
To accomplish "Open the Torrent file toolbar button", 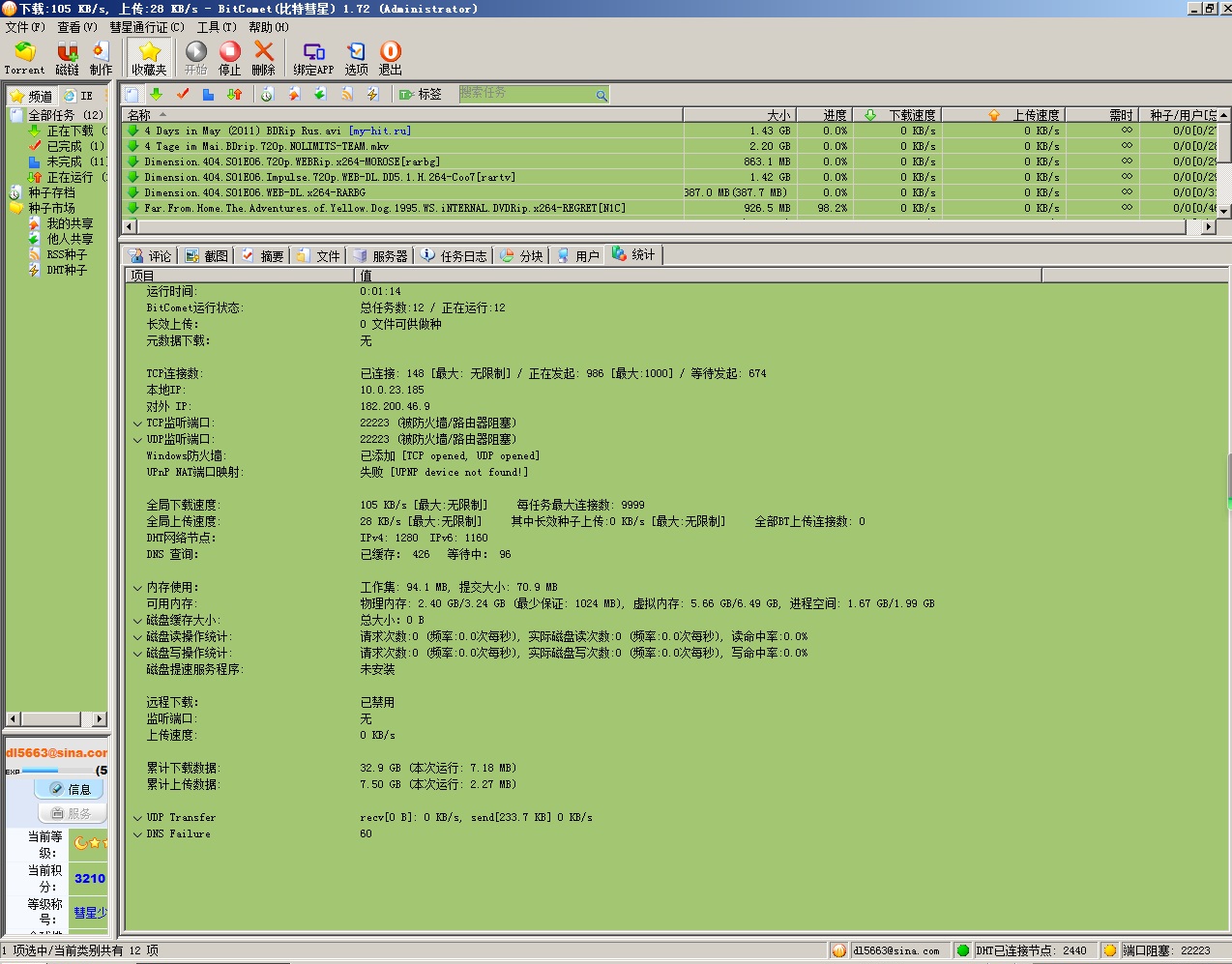I will point(24,58).
